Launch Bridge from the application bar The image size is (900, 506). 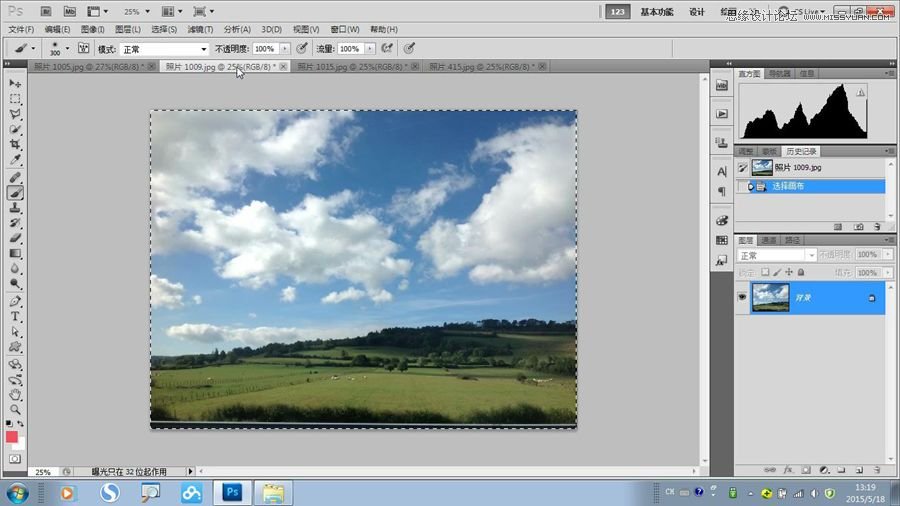click(x=44, y=12)
